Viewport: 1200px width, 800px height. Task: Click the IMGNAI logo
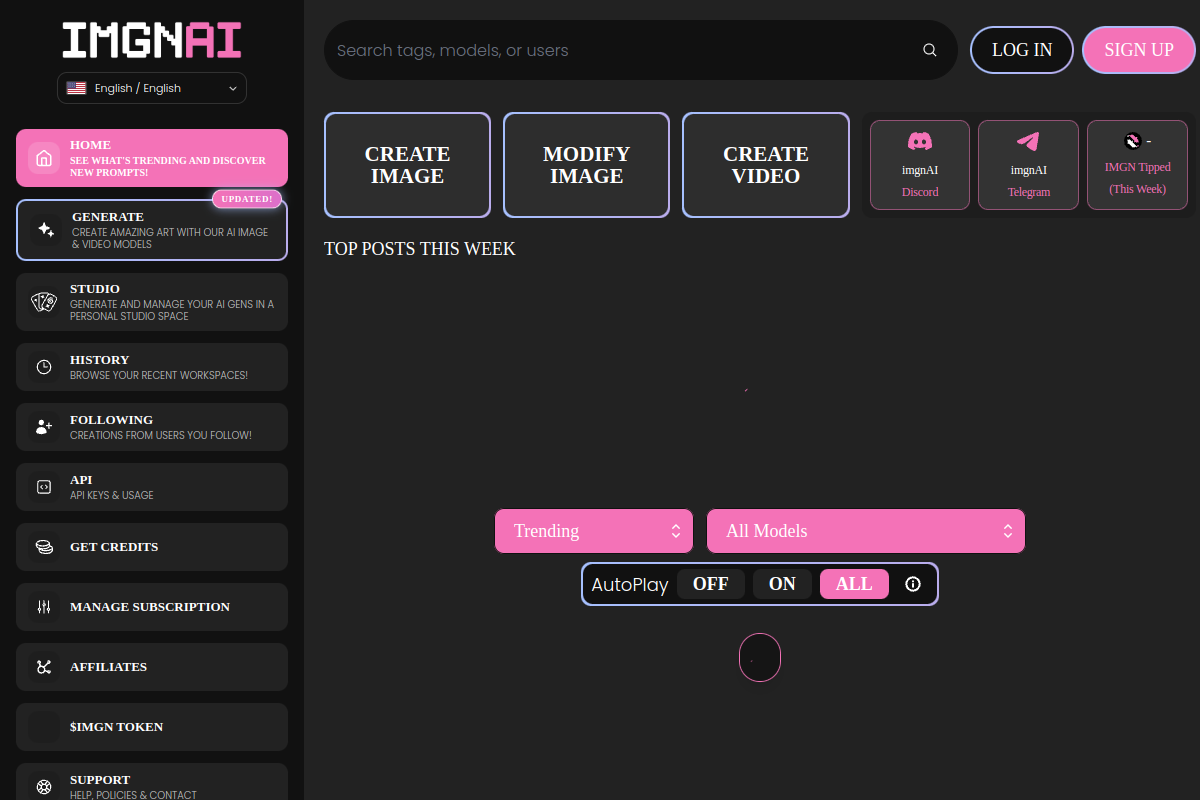152,40
